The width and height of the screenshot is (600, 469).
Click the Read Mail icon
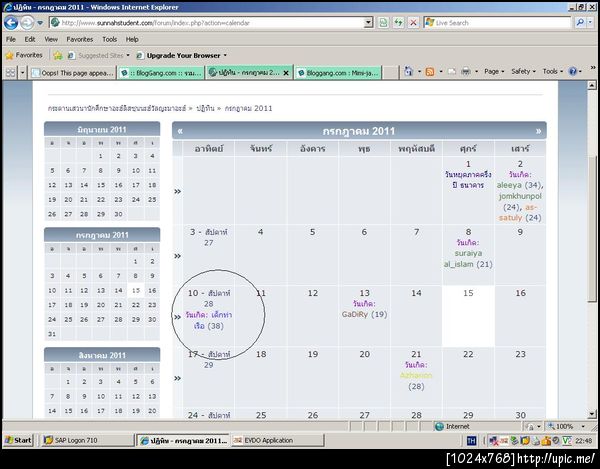(x=452, y=72)
